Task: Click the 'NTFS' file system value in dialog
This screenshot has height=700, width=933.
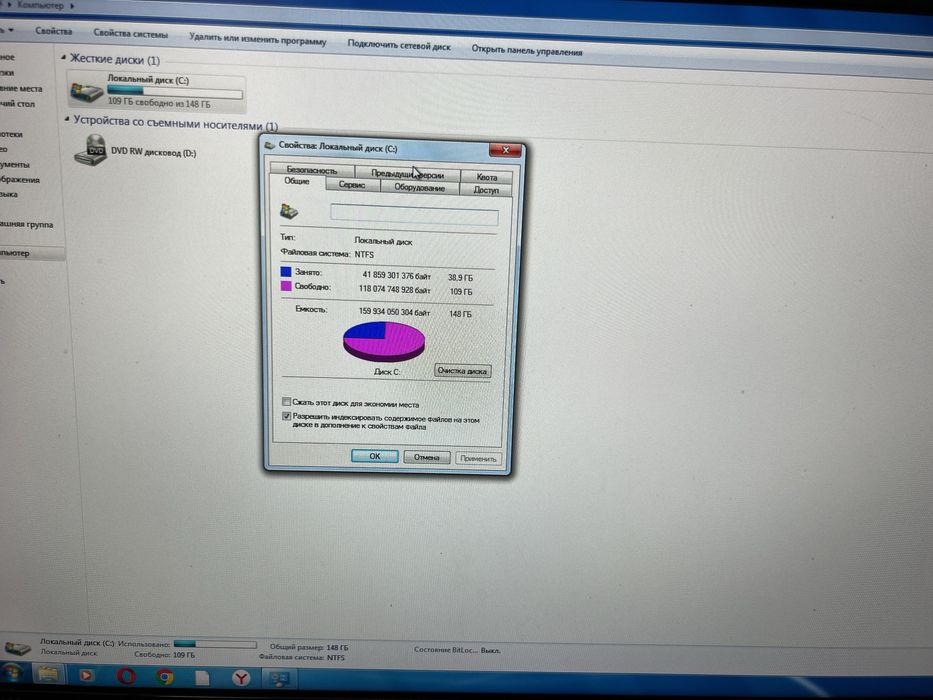Action: pos(364,254)
